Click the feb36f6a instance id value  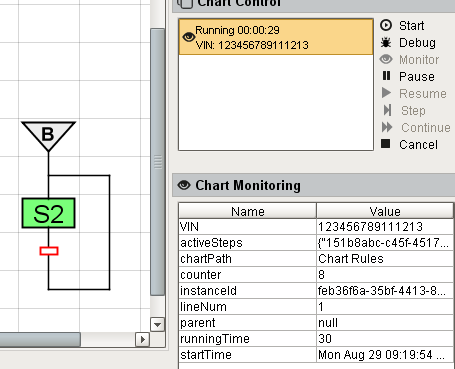pos(385,291)
